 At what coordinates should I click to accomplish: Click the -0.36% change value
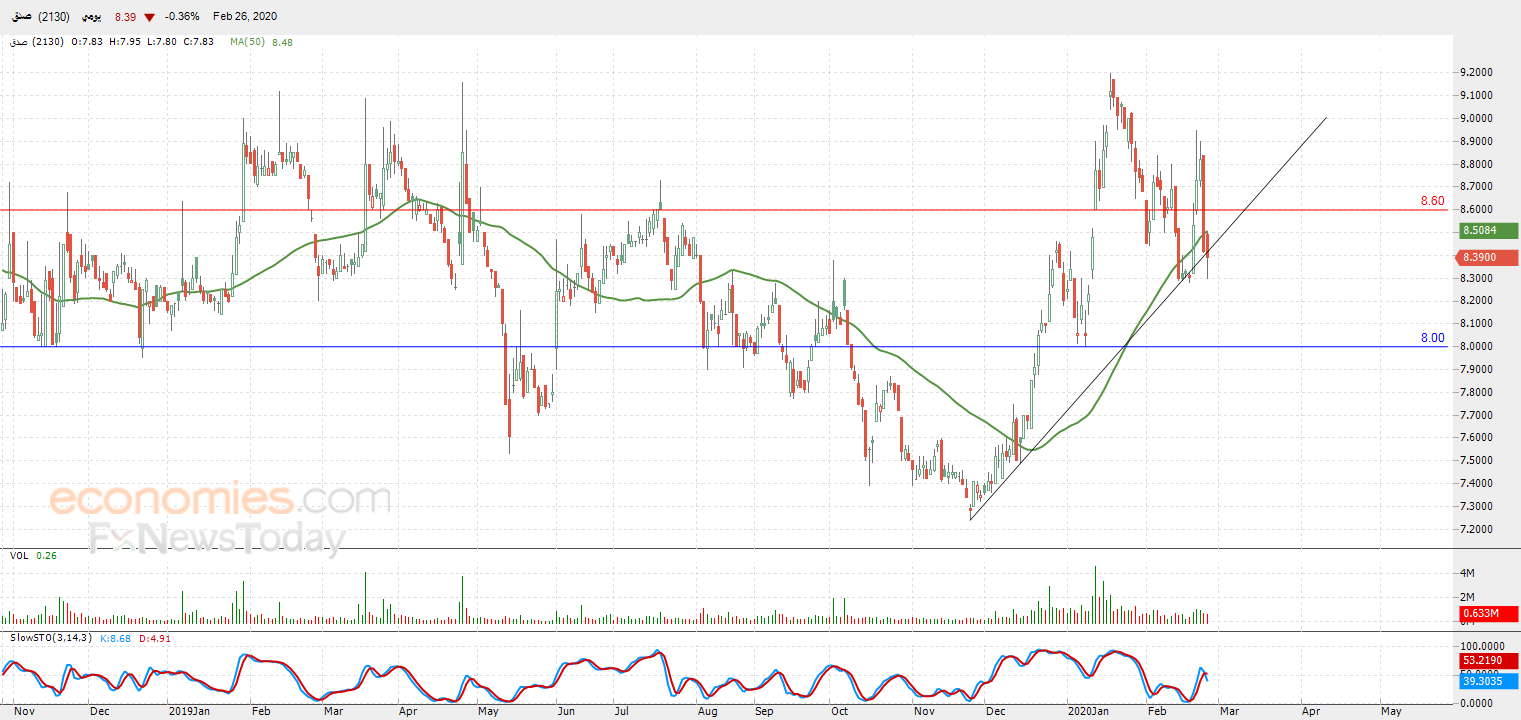coord(183,17)
